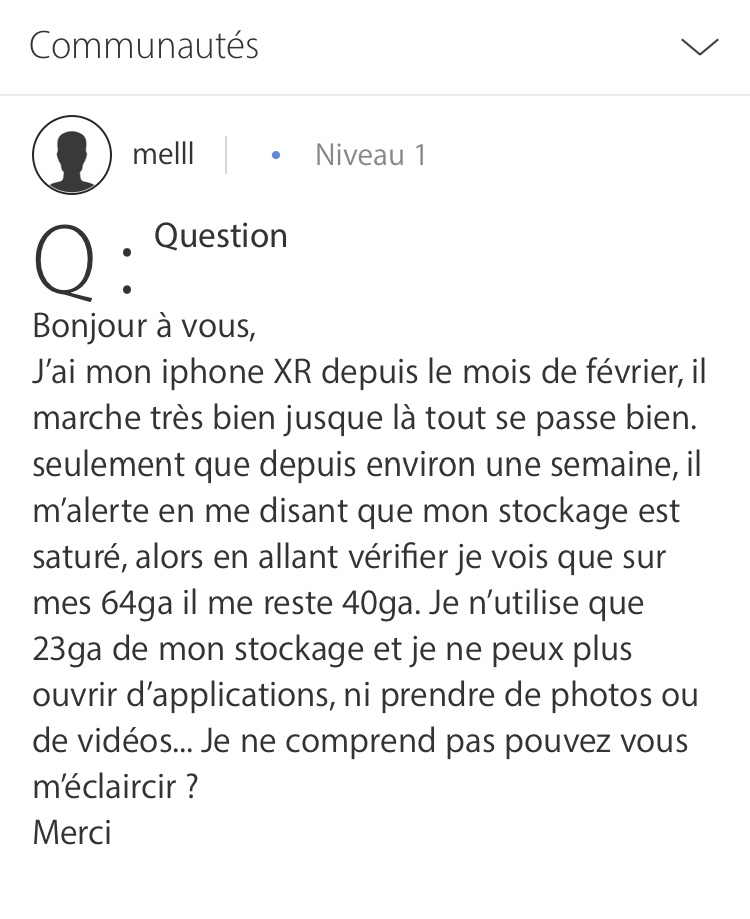
Task: Click the line starting '23ga de mon stockage'
Action: click(332, 650)
